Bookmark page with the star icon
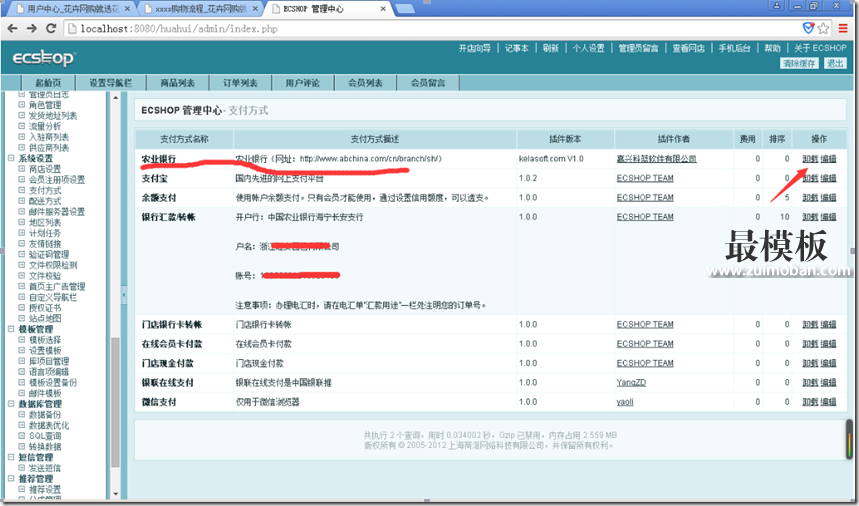 point(823,28)
